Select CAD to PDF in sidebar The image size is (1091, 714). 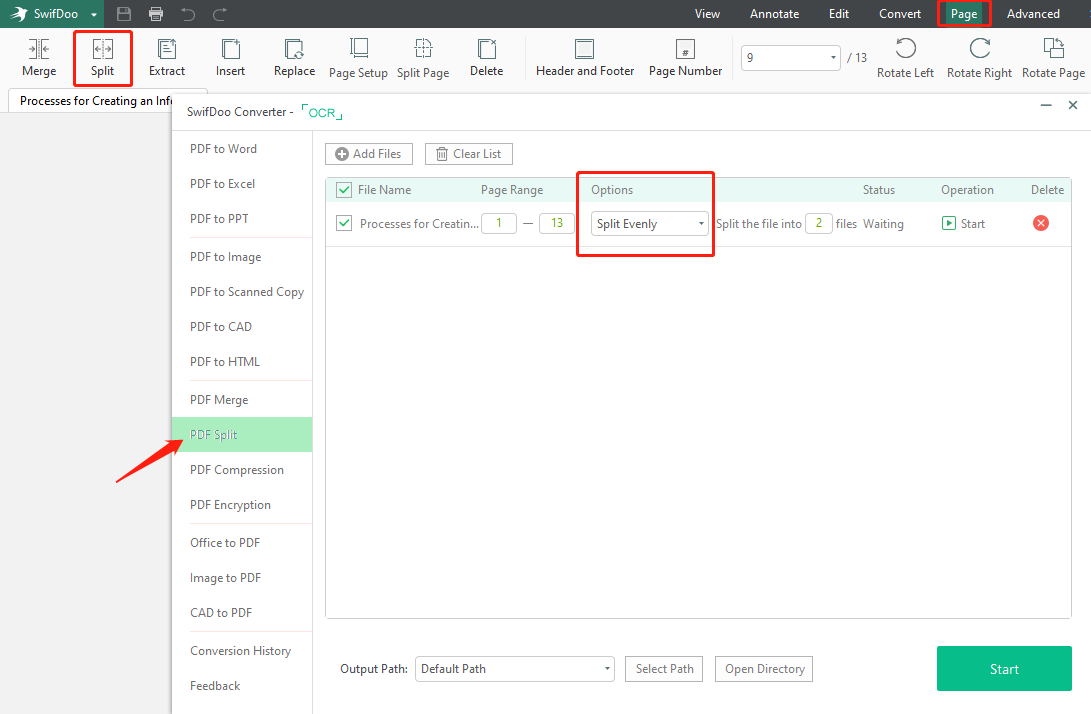tap(221, 612)
